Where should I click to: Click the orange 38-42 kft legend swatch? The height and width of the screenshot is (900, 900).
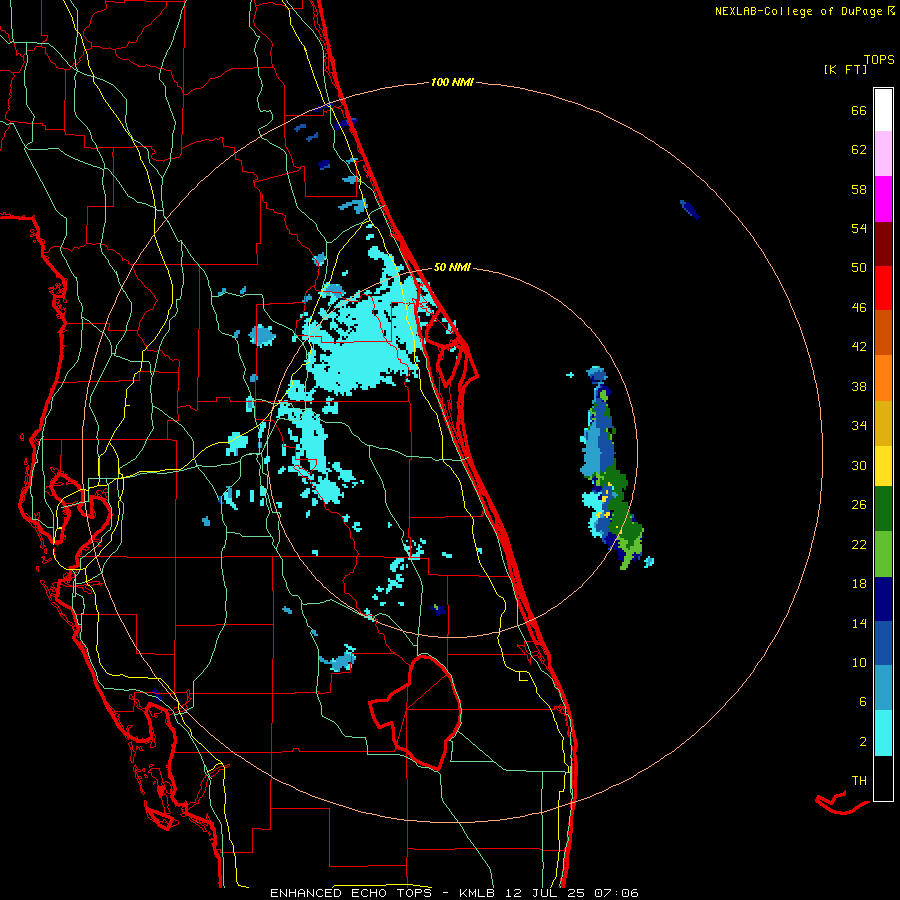click(x=883, y=378)
